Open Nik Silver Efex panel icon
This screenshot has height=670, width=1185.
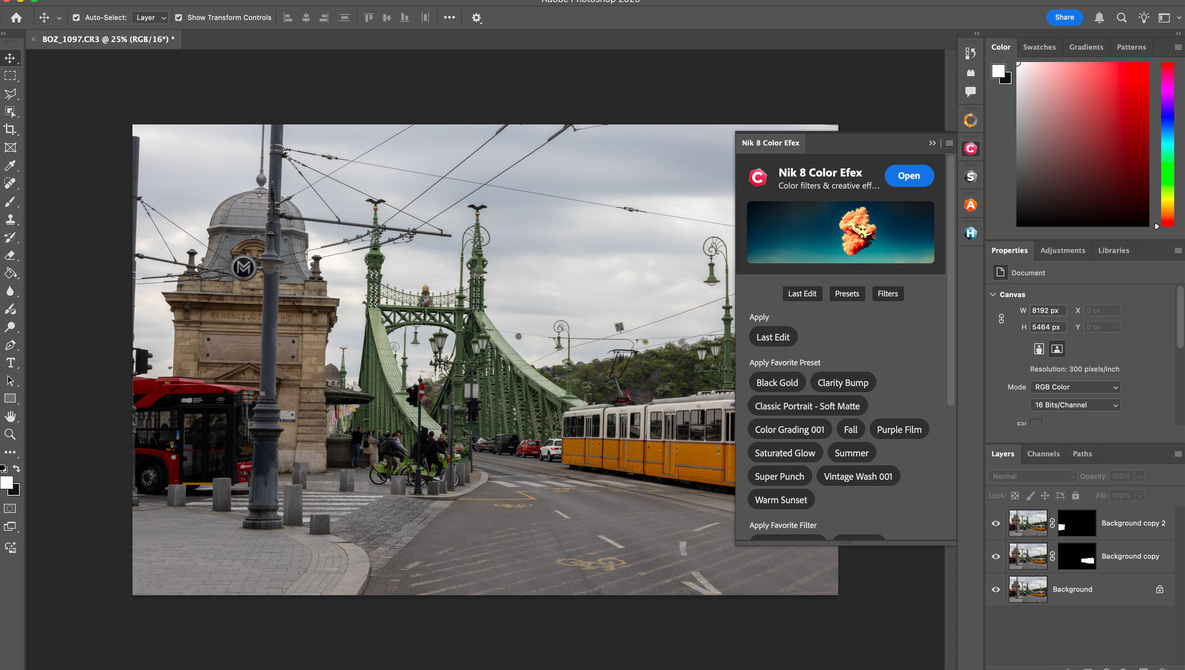coord(970,177)
